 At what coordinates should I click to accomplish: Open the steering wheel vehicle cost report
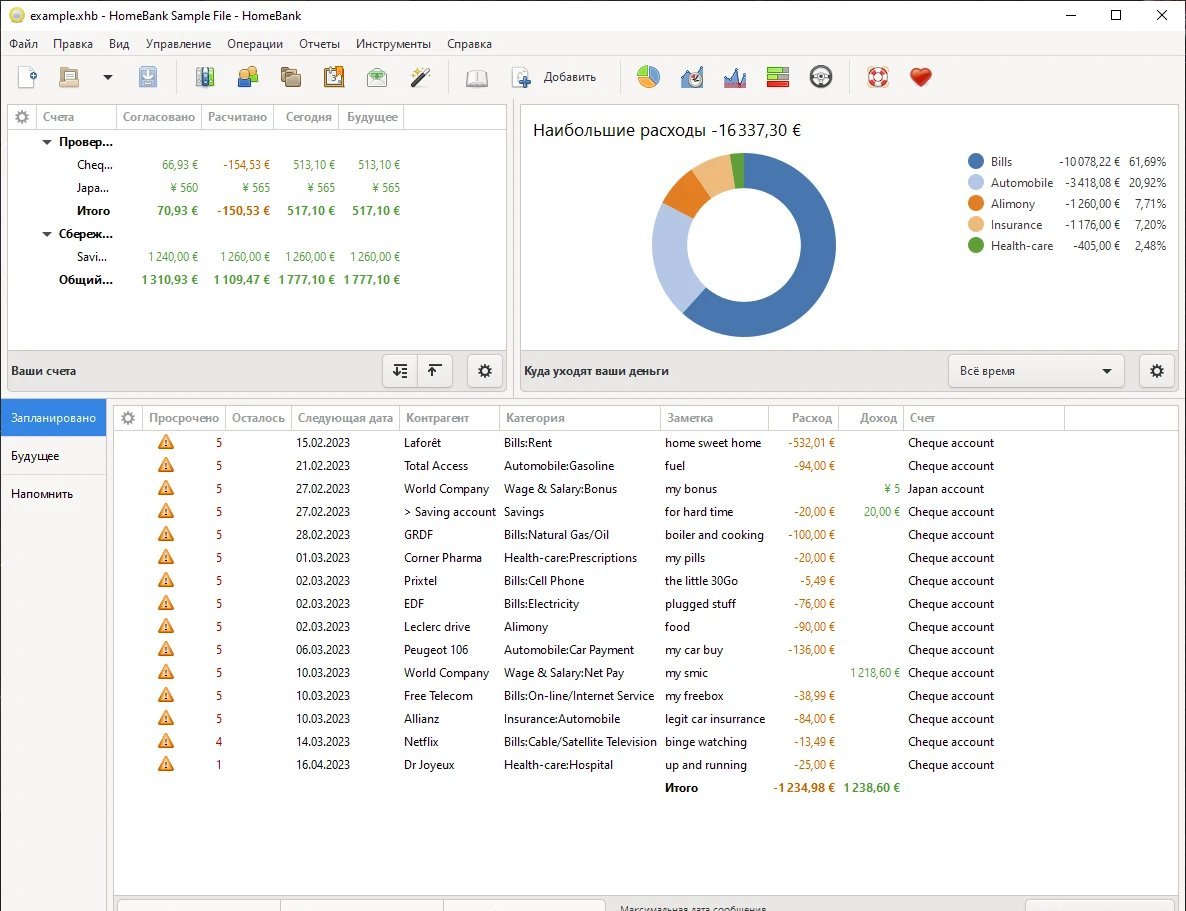coord(821,77)
